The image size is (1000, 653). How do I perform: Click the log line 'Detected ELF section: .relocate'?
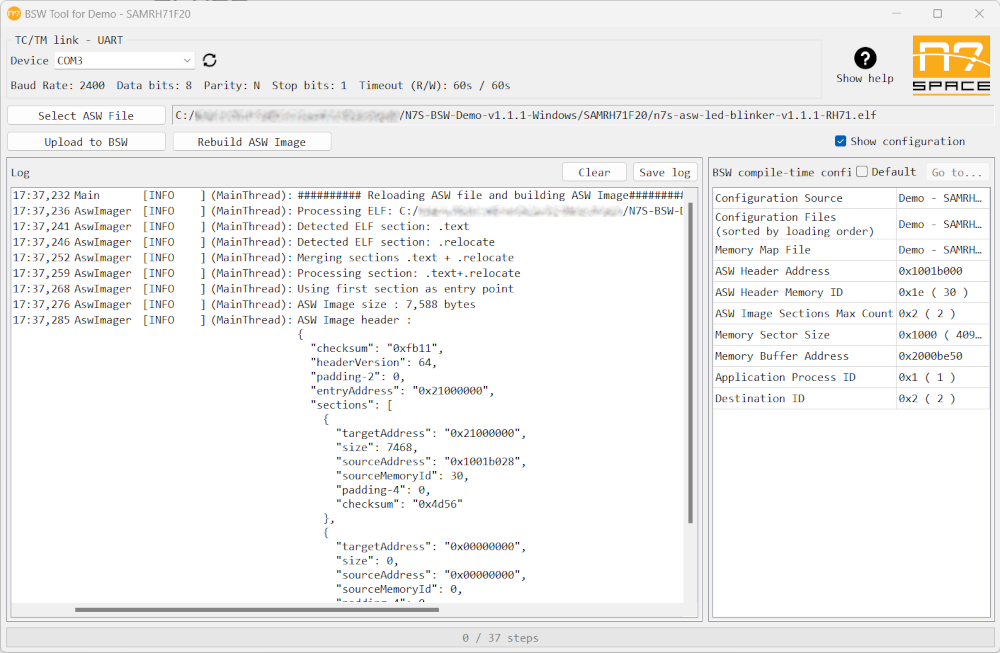[x=395, y=242]
